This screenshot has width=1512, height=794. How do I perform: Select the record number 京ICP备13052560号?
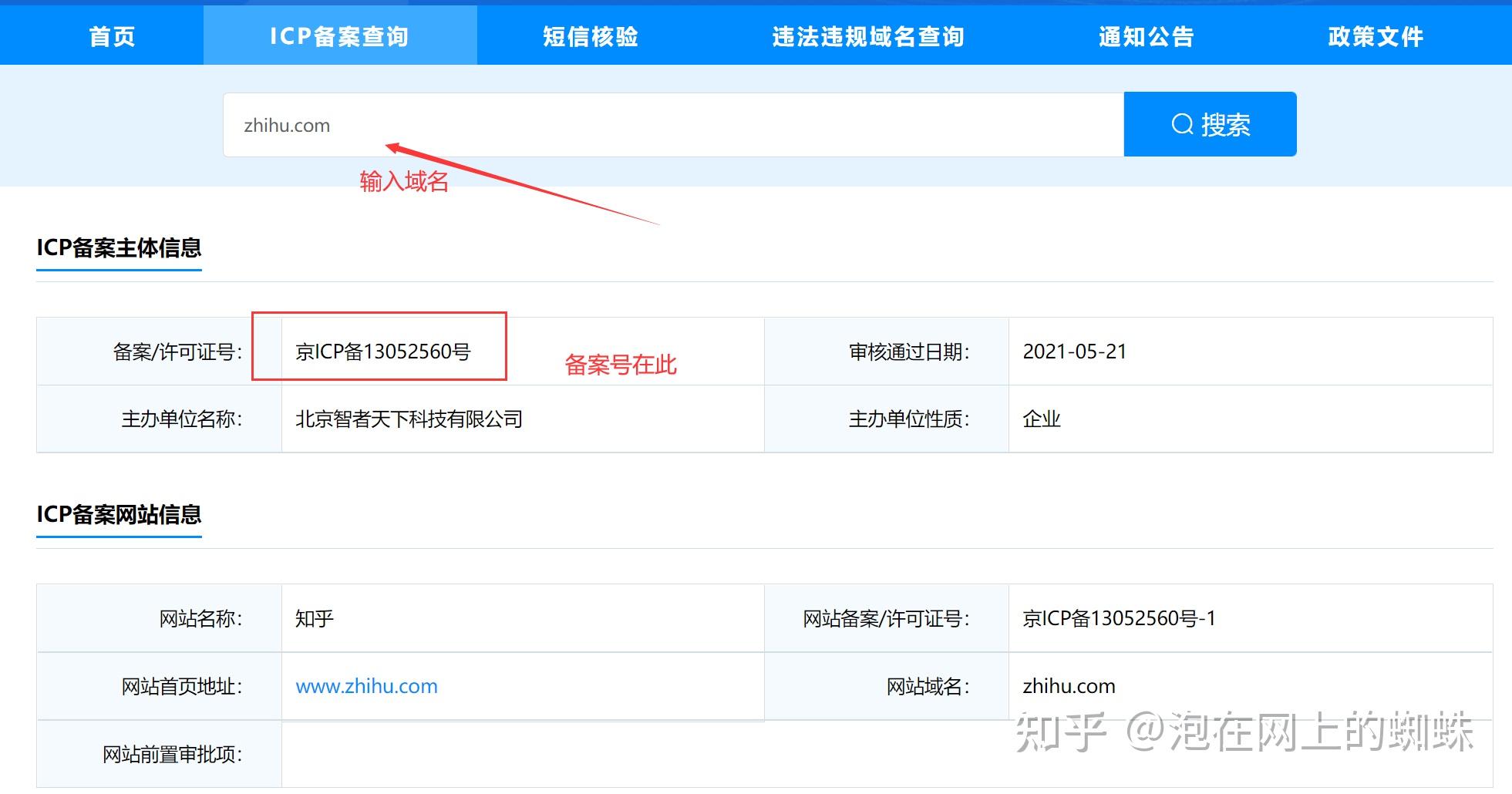click(x=383, y=352)
